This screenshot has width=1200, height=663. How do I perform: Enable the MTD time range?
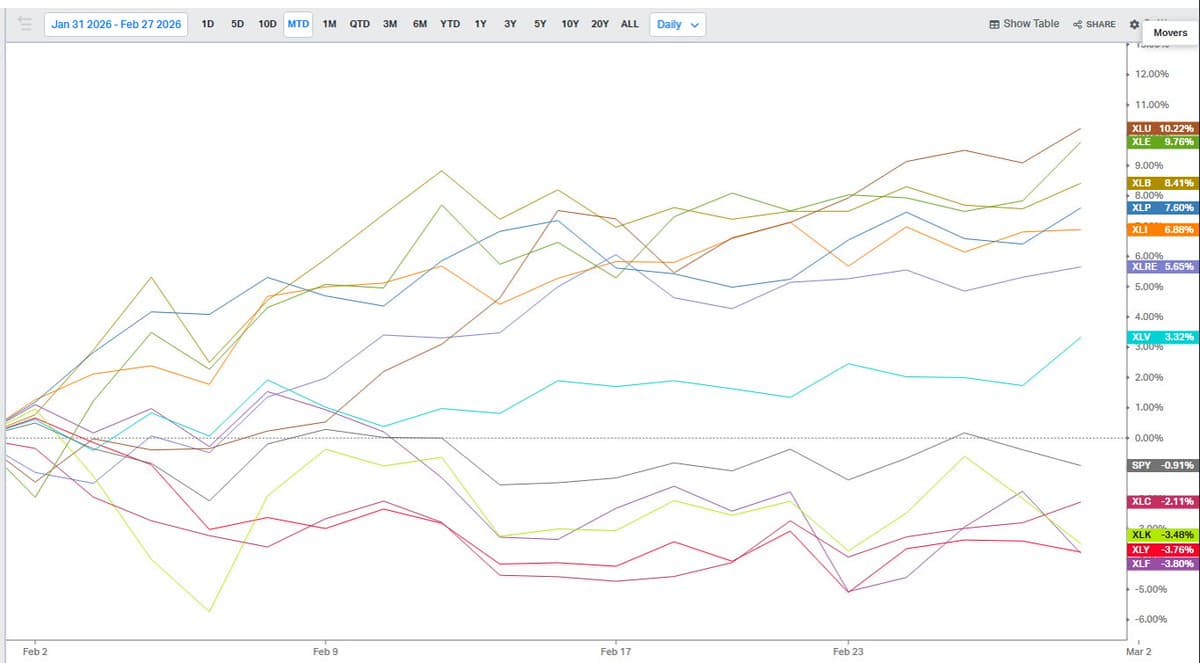point(298,23)
